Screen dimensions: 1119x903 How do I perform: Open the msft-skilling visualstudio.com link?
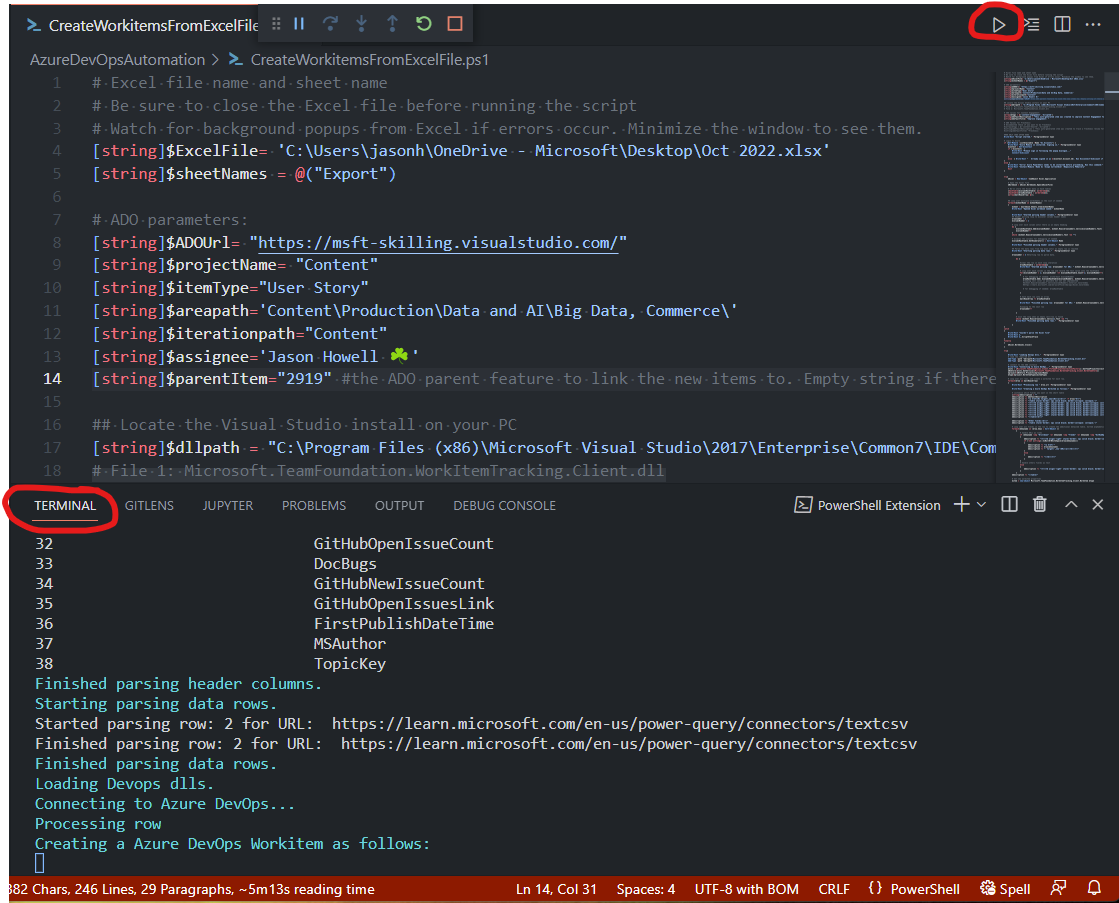(436, 242)
